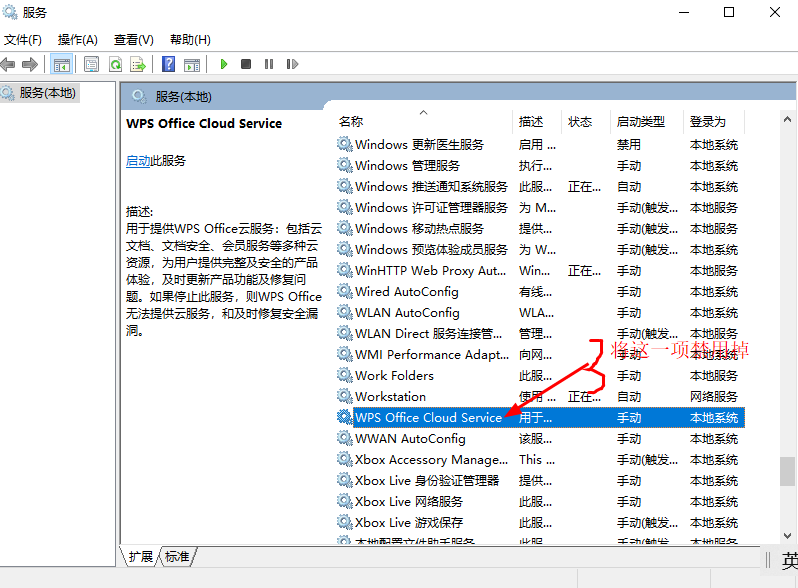Switch to the 扩展 tab

coord(140,556)
